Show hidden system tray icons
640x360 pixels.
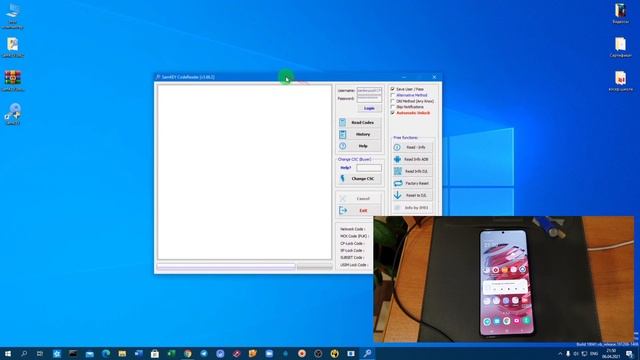(560, 354)
